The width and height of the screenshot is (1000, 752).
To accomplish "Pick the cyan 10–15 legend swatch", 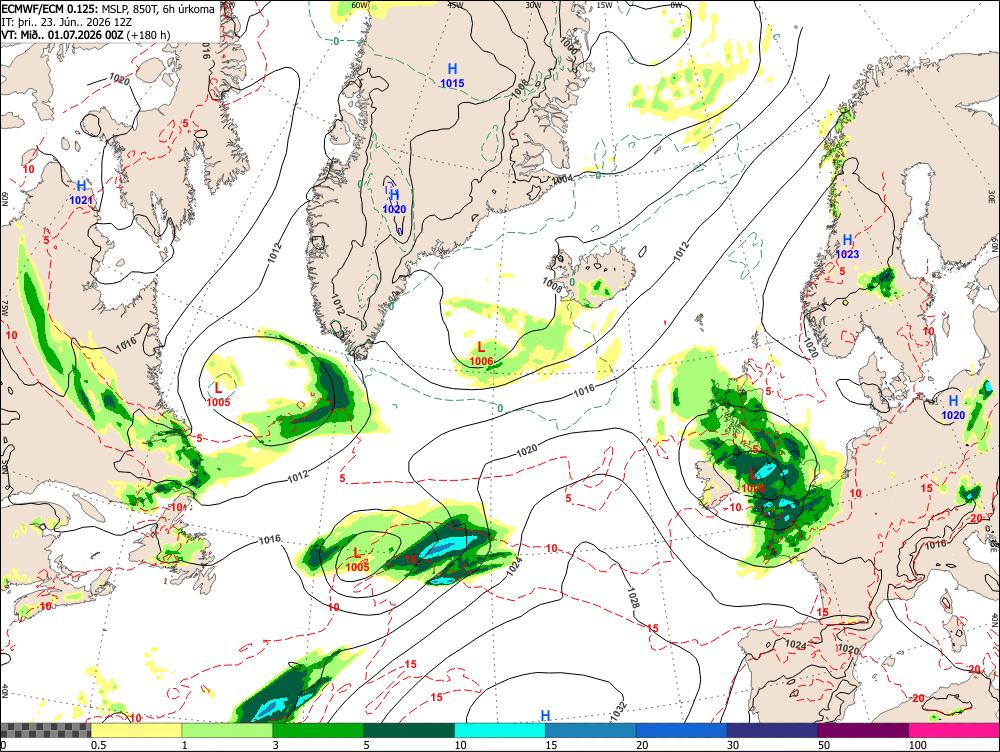I will coord(500,730).
